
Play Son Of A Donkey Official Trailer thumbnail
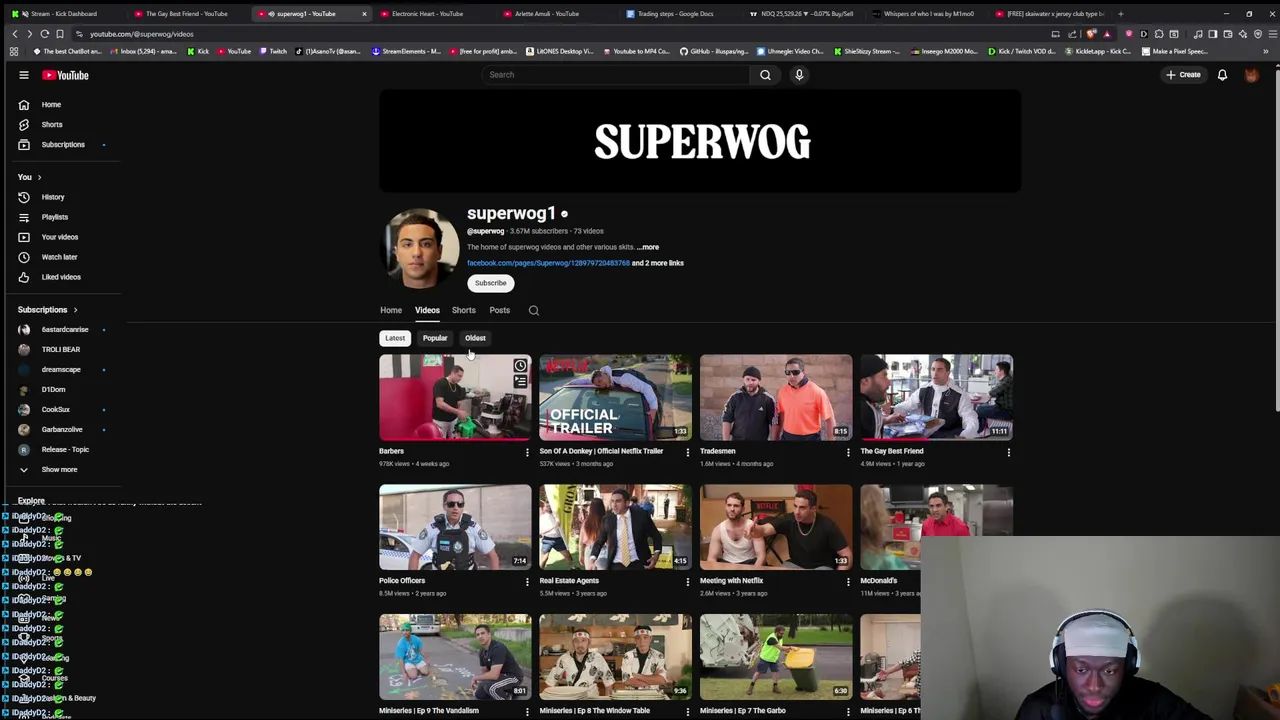pyautogui.click(x=615, y=397)
